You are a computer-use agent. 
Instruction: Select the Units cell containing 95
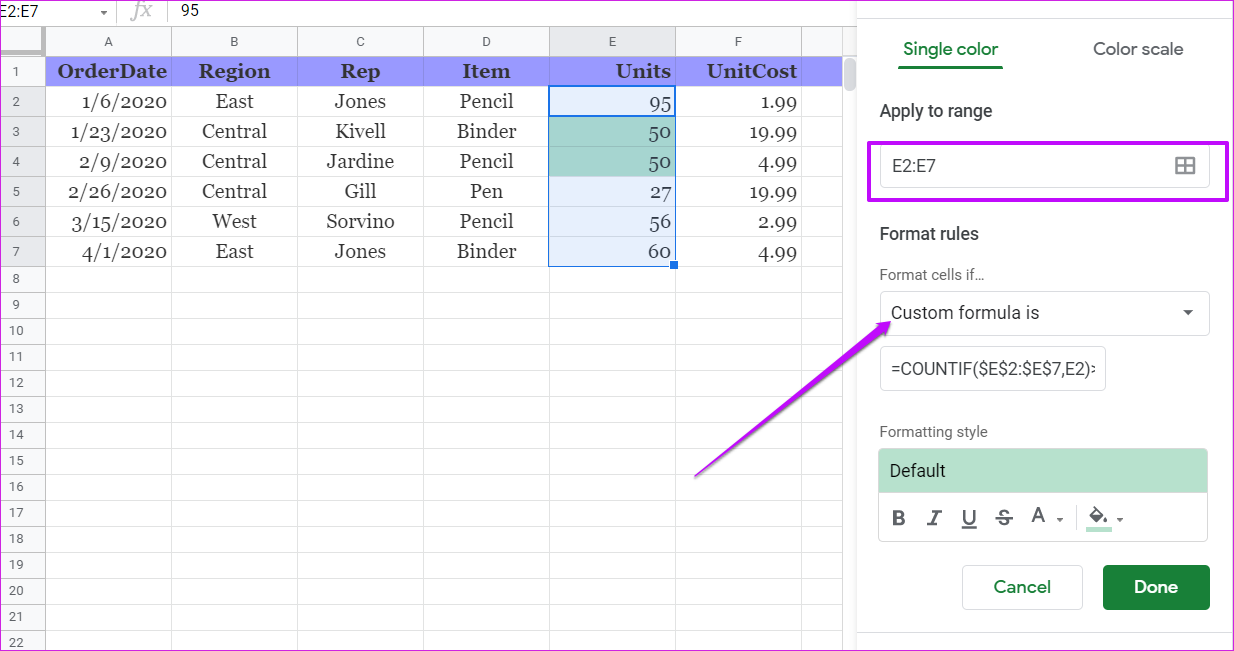(x=612, y=102)
